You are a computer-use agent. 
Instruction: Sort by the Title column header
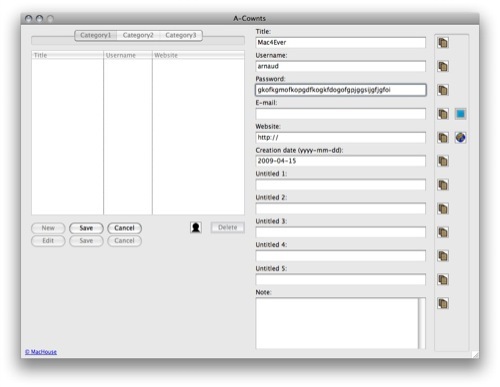coord(67,55)
